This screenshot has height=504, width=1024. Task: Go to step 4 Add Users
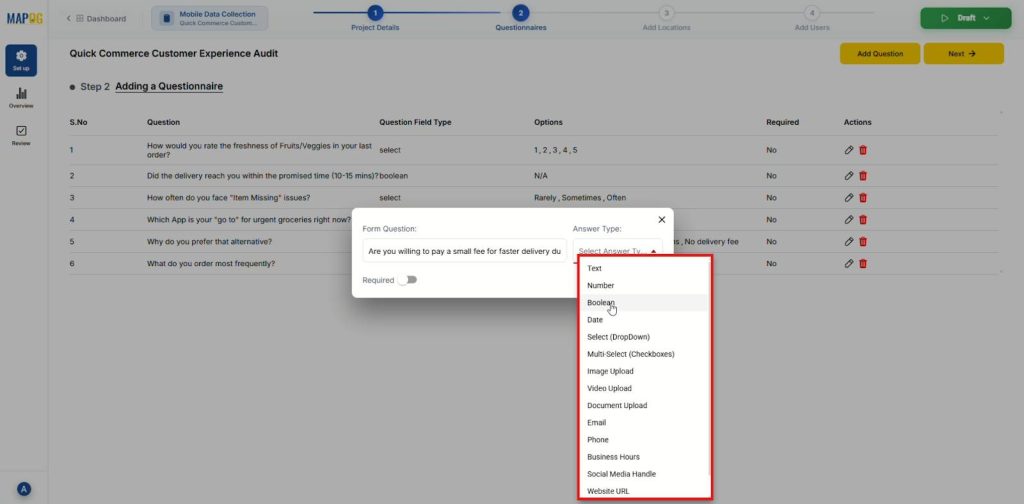click(812, 18)
